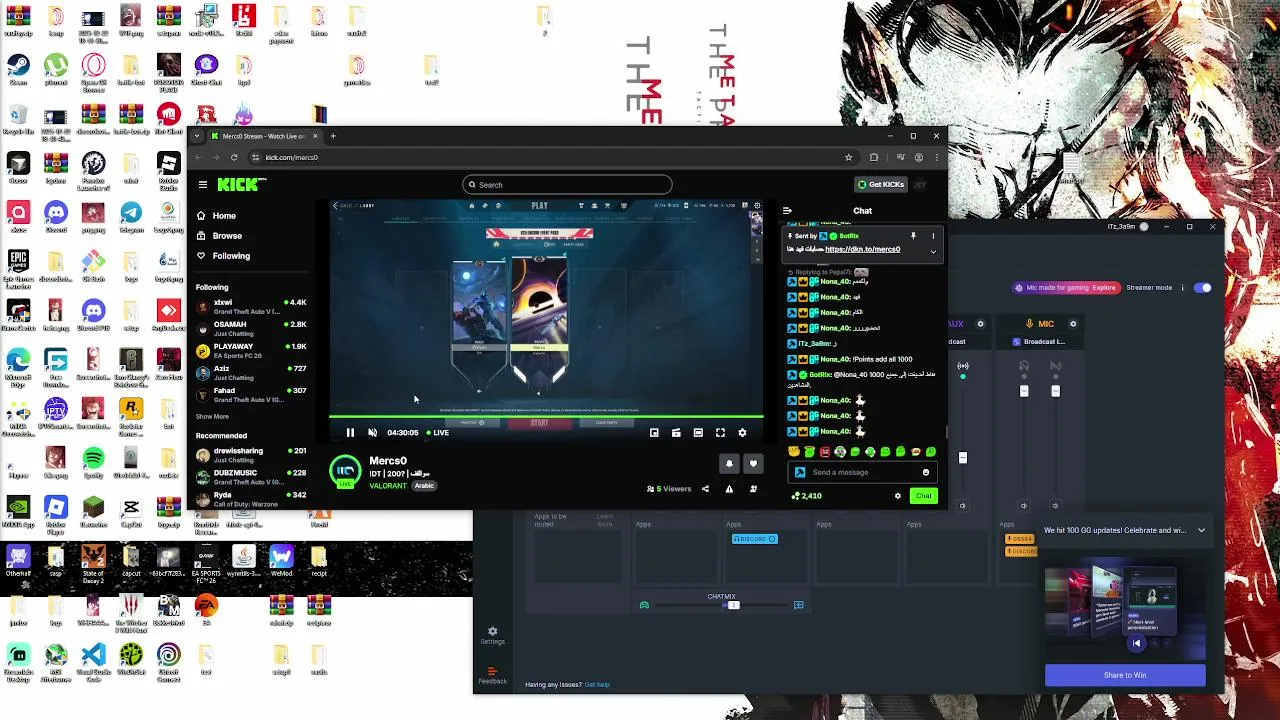1280x720 pixels.
Task: Open Following in Kick sidebar
Action: [223, 256]
